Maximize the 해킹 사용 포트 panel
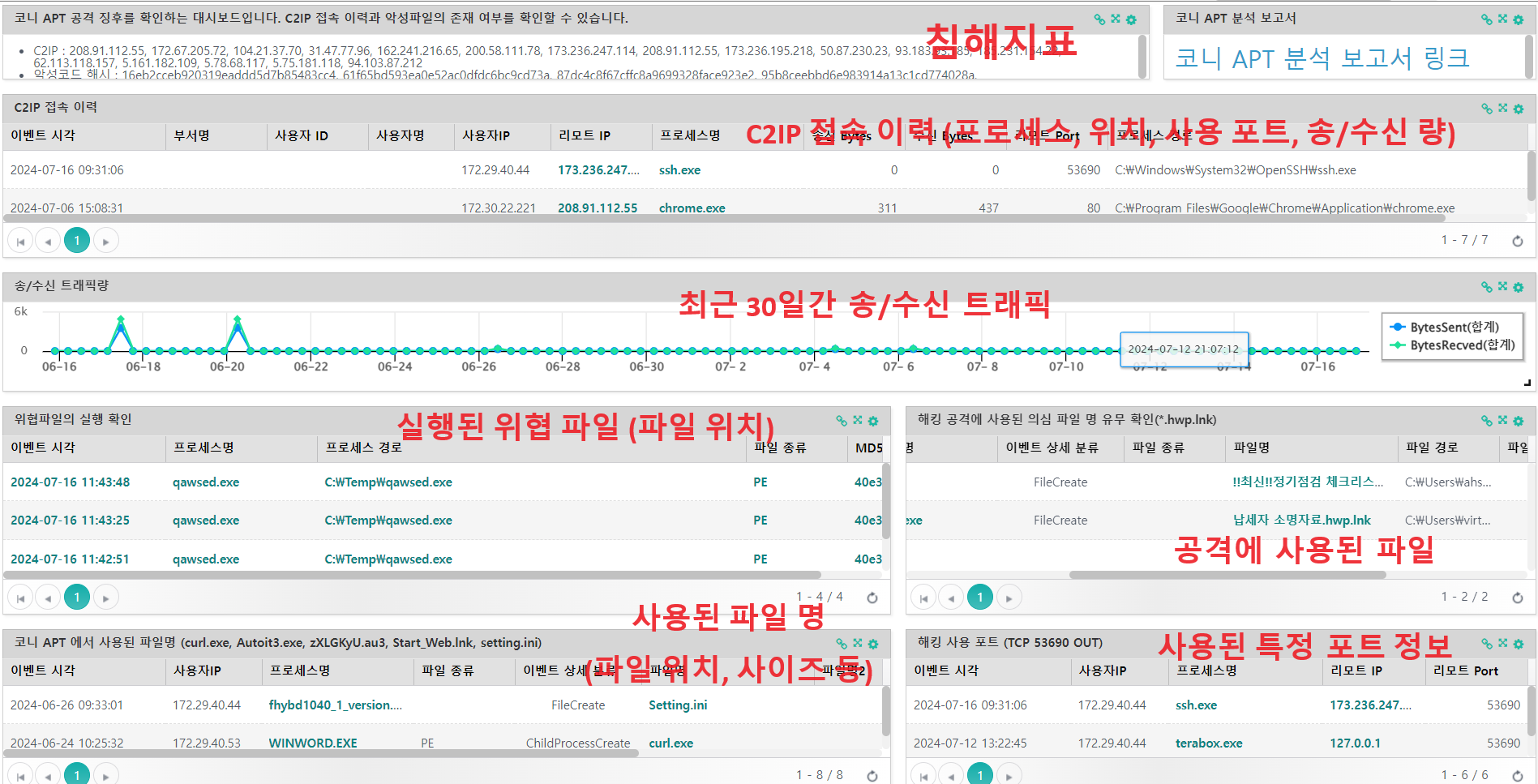This screenshot has height=784, width=1538. tap(1502, 643)
